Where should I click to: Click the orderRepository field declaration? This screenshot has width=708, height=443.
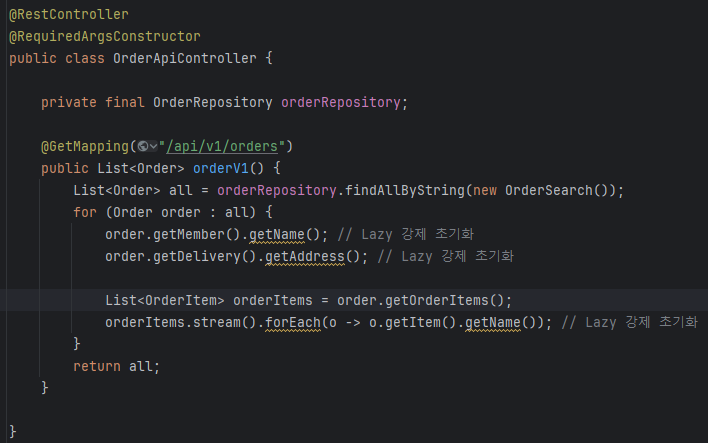tap(340, 103)
